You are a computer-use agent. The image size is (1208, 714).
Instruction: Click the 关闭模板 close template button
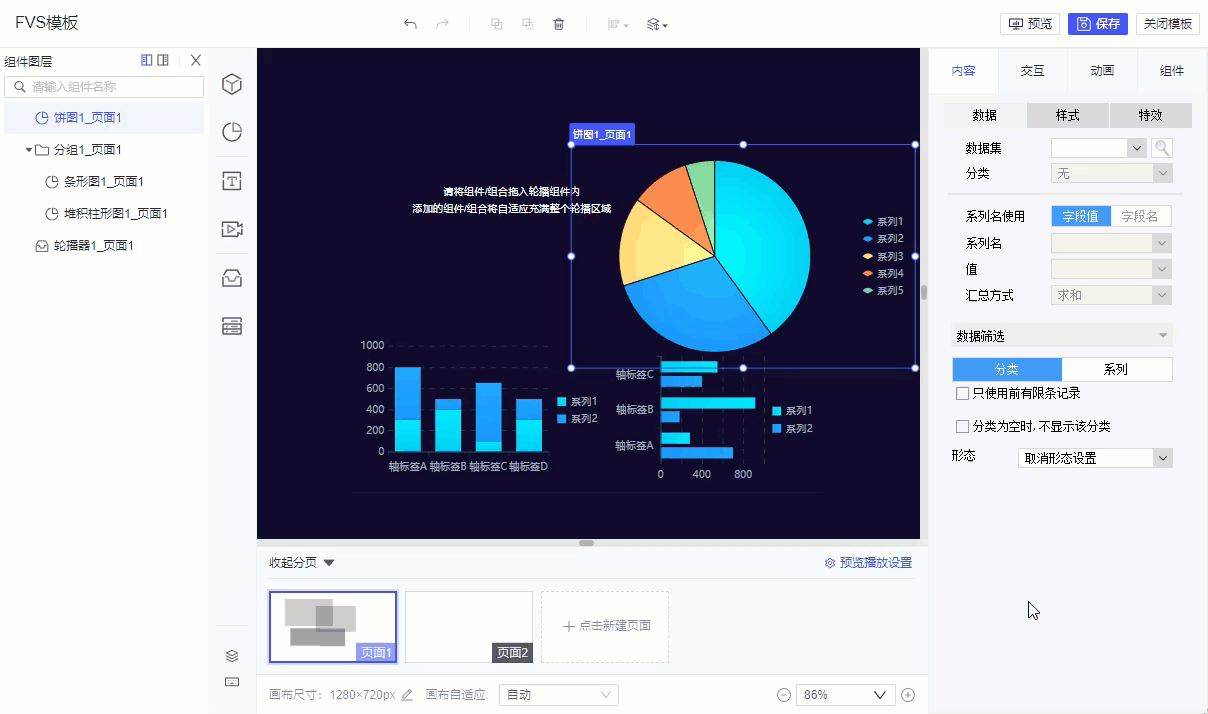click(1168, 24)
